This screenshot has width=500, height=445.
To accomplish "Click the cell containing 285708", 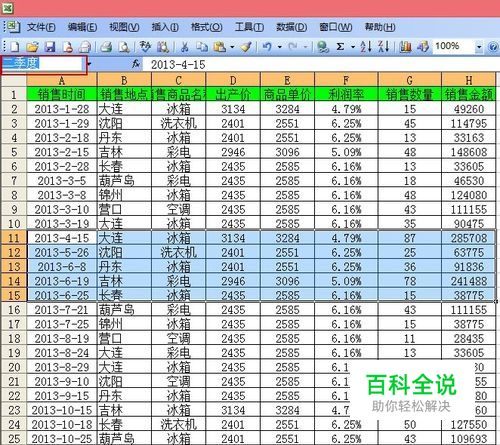I will coord(469,238).
